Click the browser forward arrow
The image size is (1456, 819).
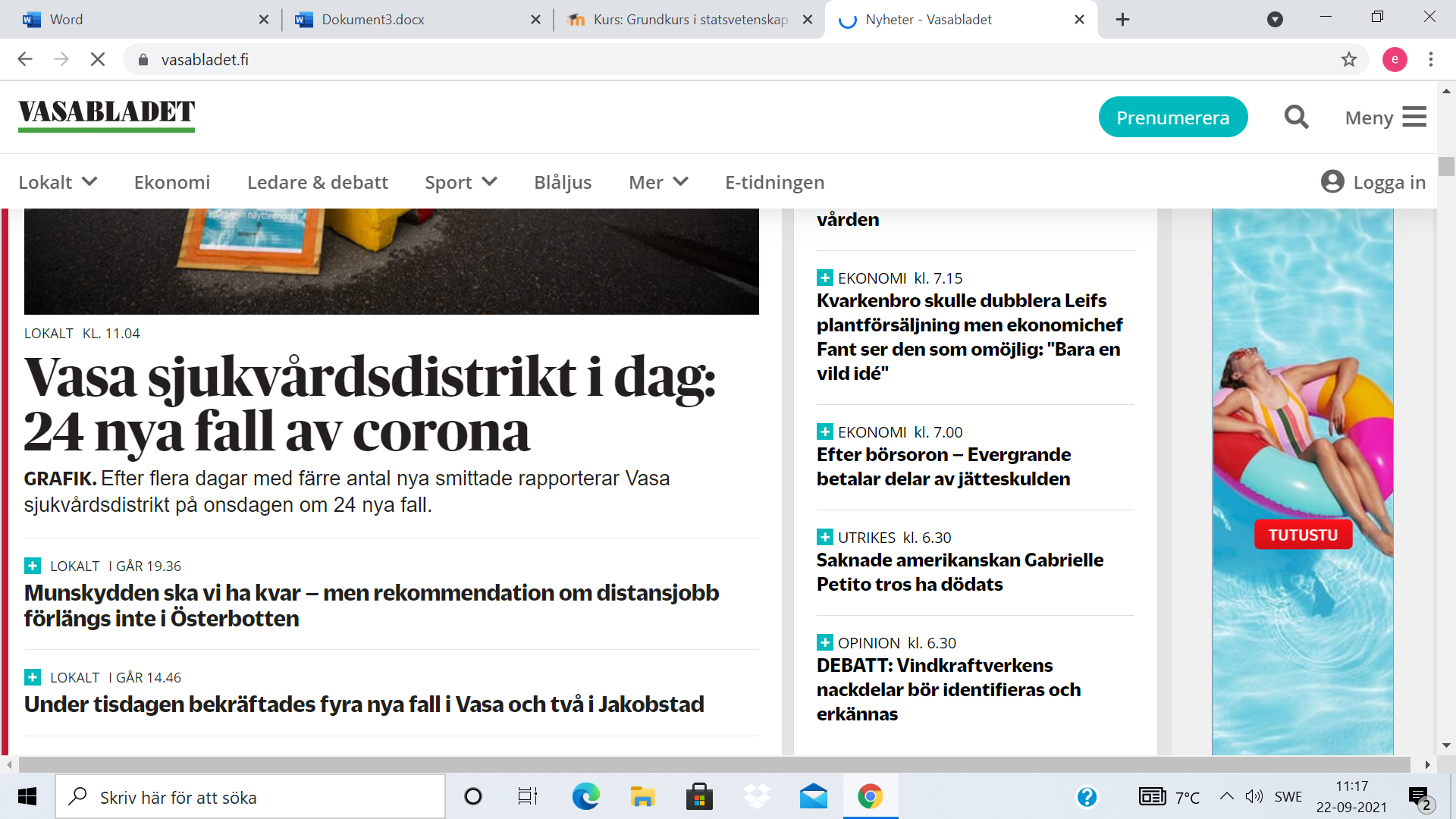point(61,59)
